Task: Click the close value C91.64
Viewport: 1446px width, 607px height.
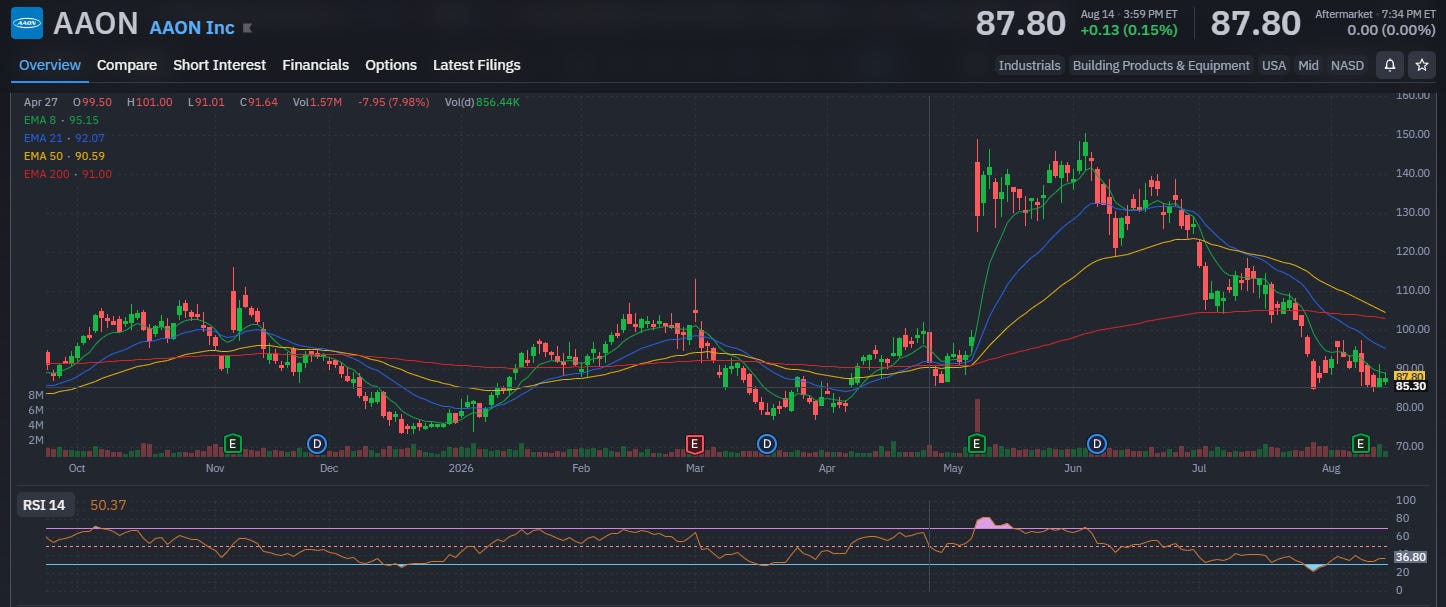Action: tap(258, 102)
